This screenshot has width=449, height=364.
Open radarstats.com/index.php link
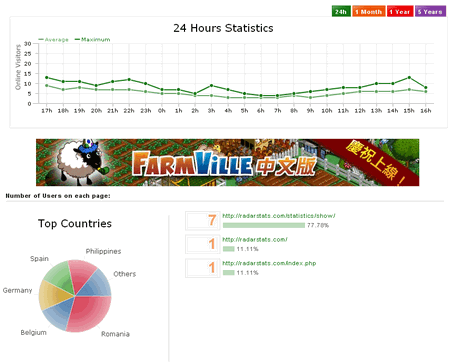[269, 263]
